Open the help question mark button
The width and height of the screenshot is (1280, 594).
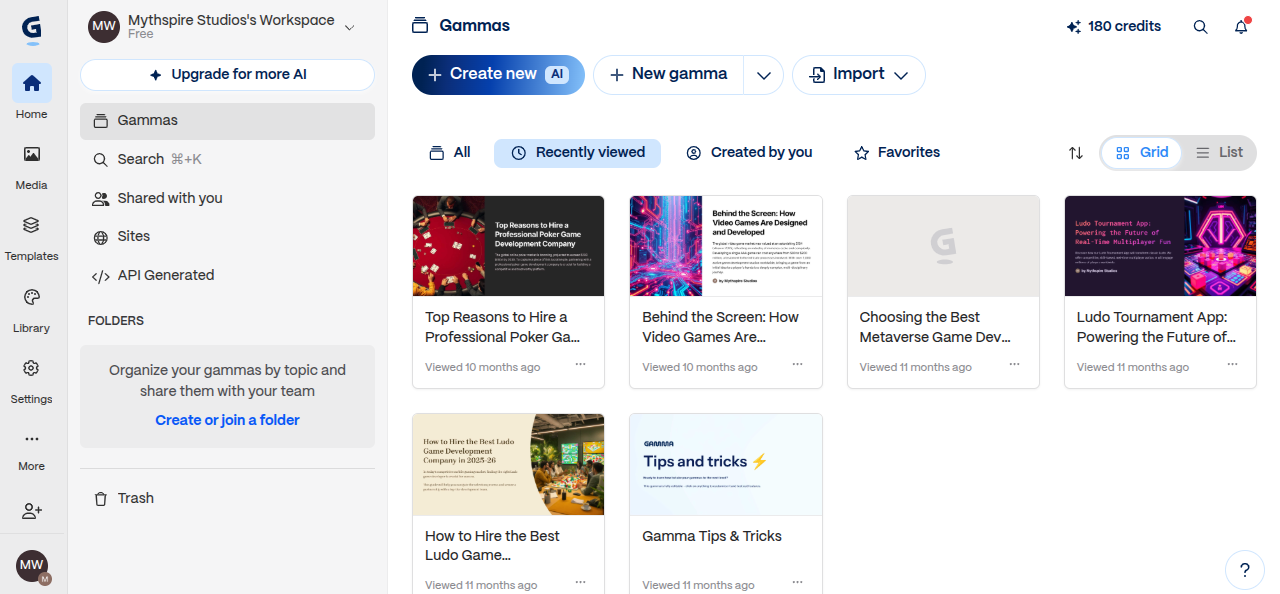pos(1245,570)
